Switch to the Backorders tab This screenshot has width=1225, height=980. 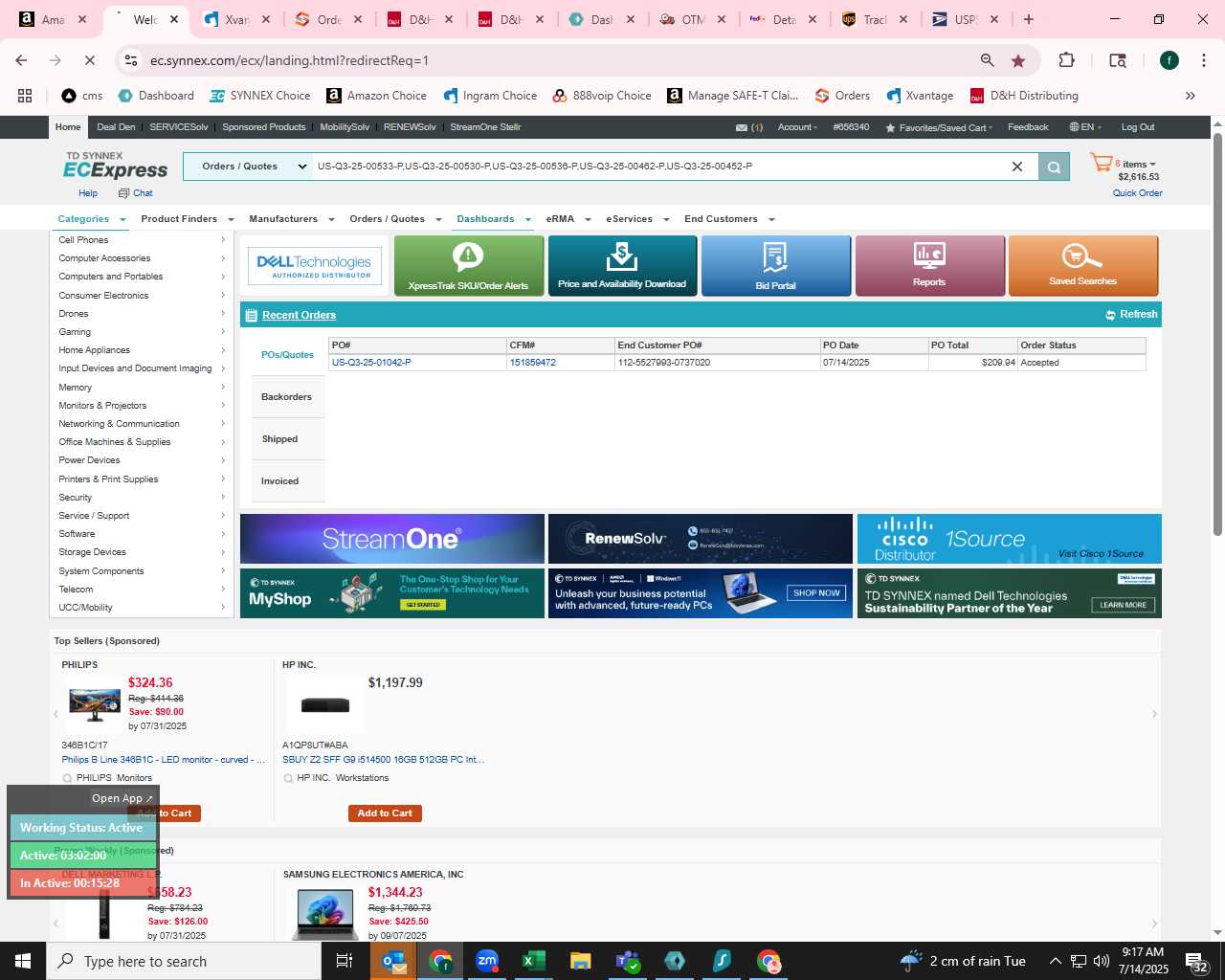tap(287, 397)
